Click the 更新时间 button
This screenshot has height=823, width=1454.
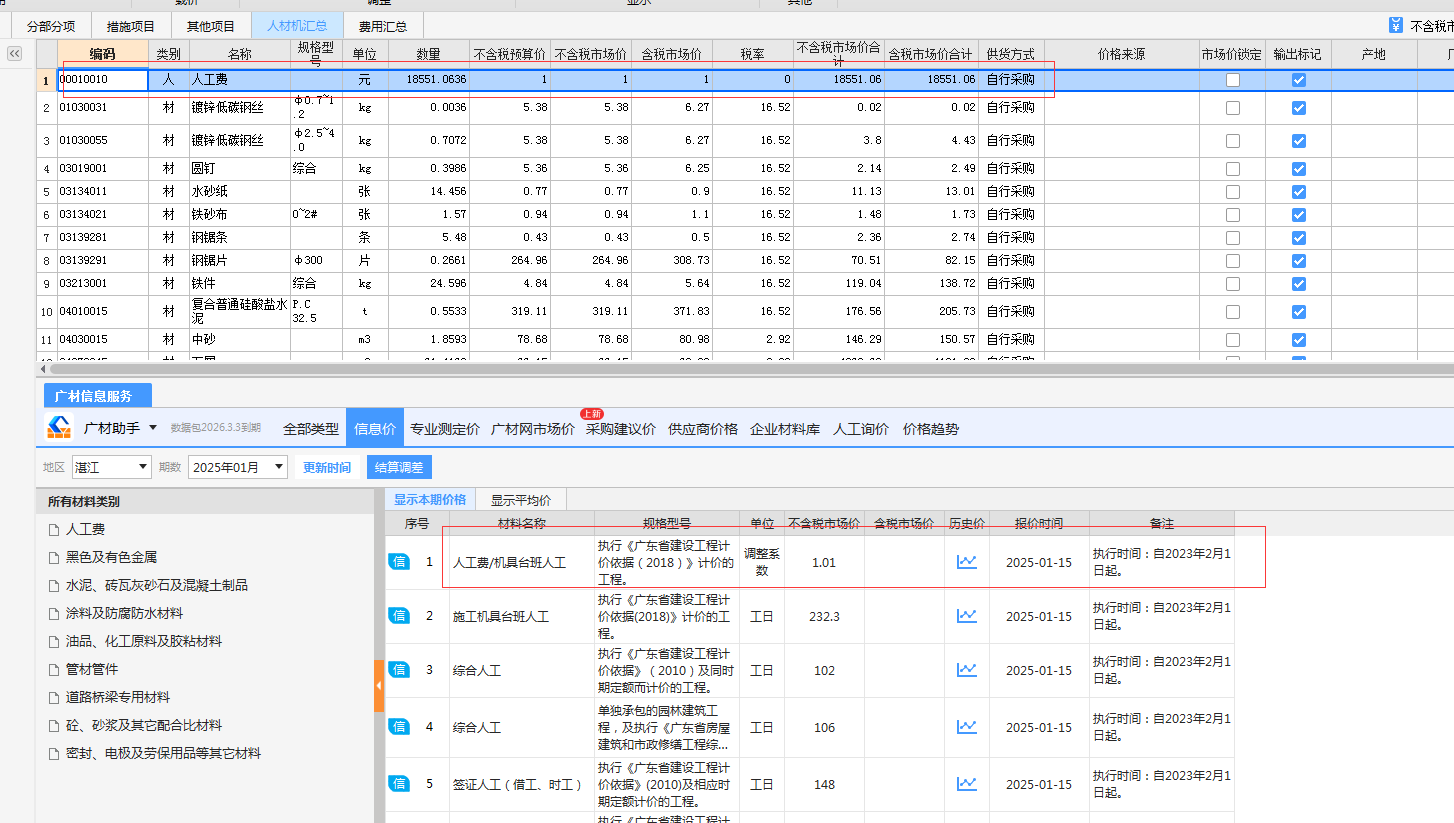coord(327,467)
